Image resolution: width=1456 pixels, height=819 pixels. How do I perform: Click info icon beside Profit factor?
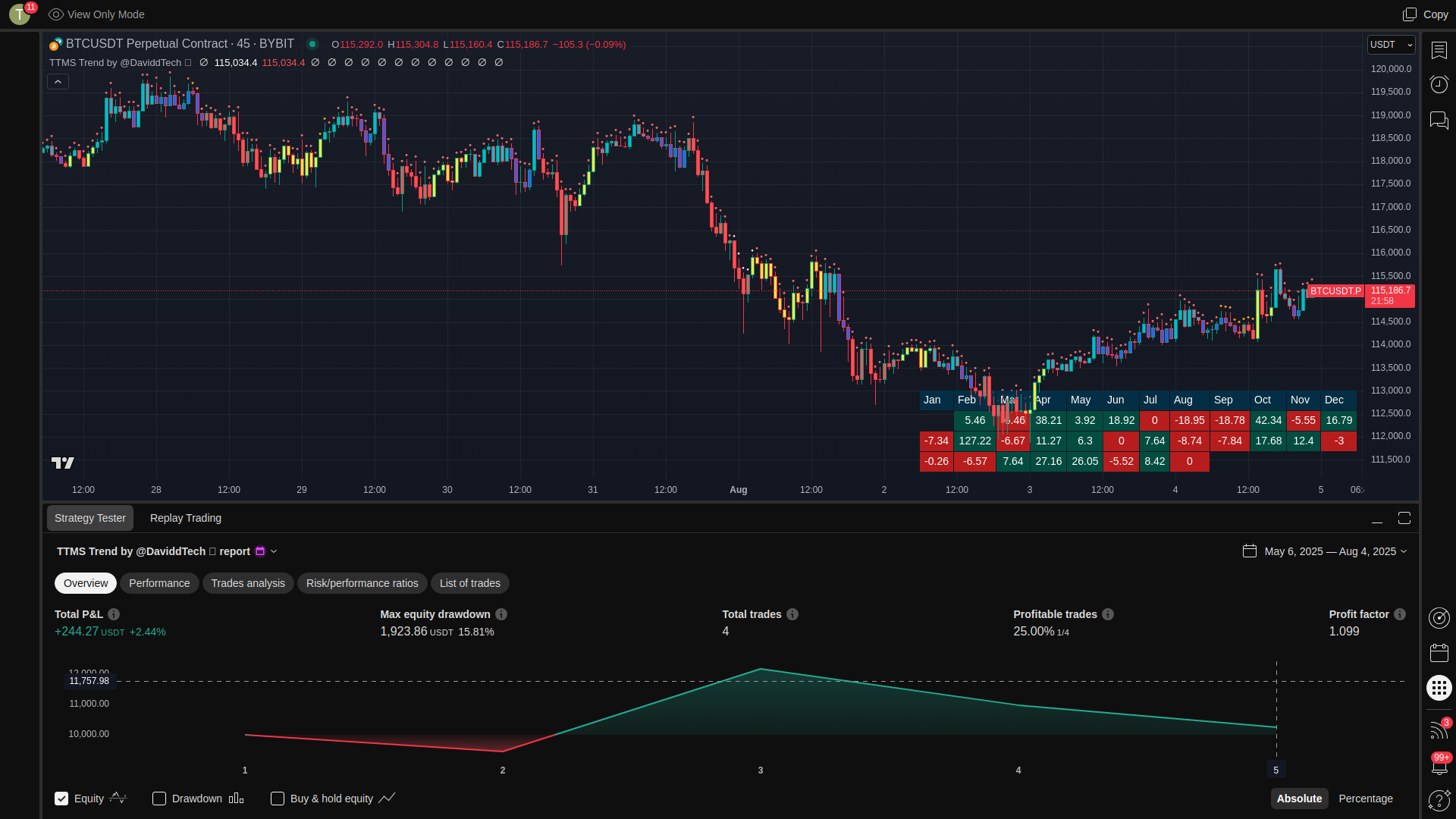[x=1400, y=614]
